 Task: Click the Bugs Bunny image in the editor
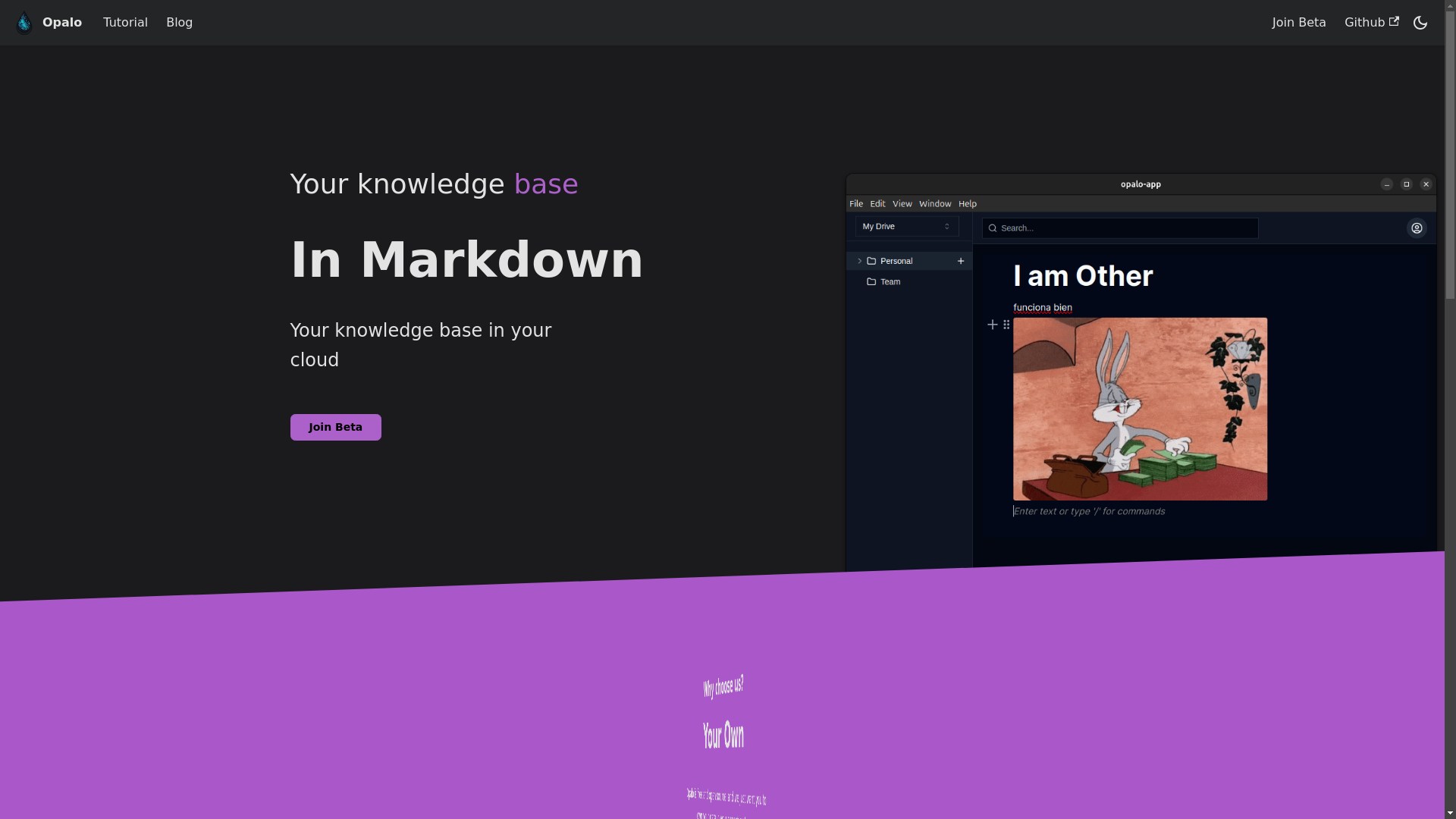point(1140,409)
